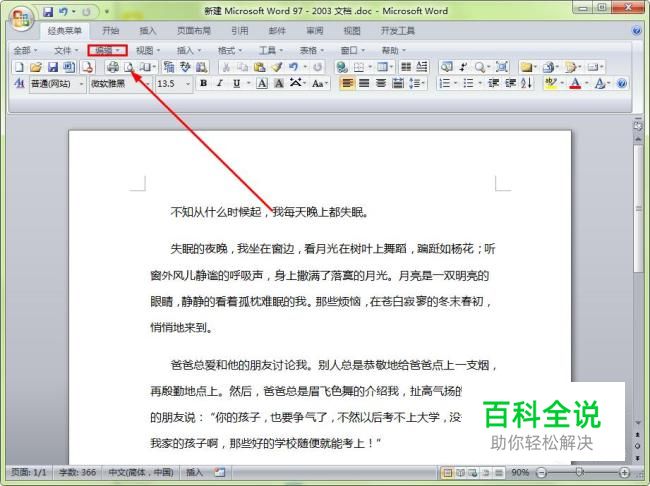Screen dimensions: 650x486
Task: Toggle Italic formatting
Action: [220, 84]
